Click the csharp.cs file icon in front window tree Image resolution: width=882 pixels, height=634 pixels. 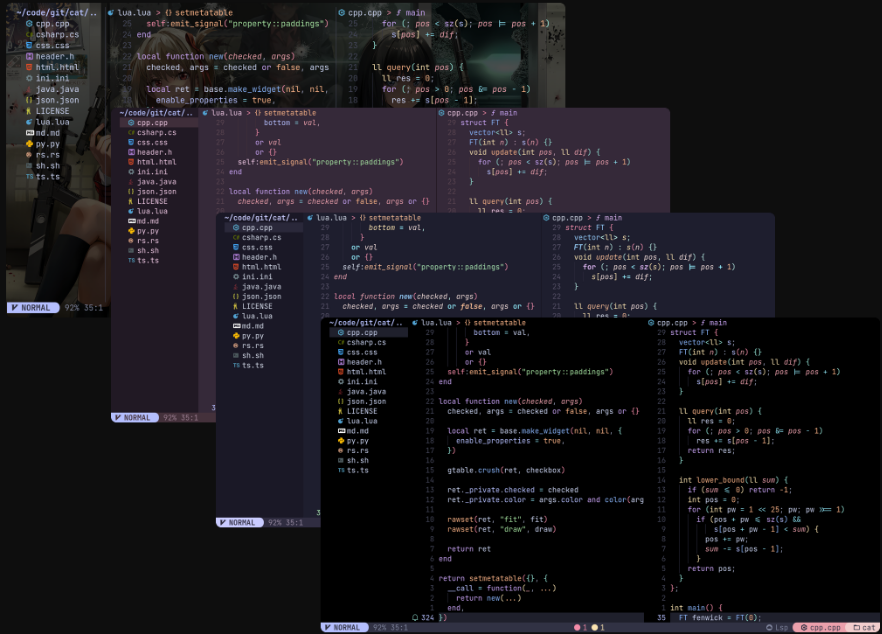pos(341,343)
